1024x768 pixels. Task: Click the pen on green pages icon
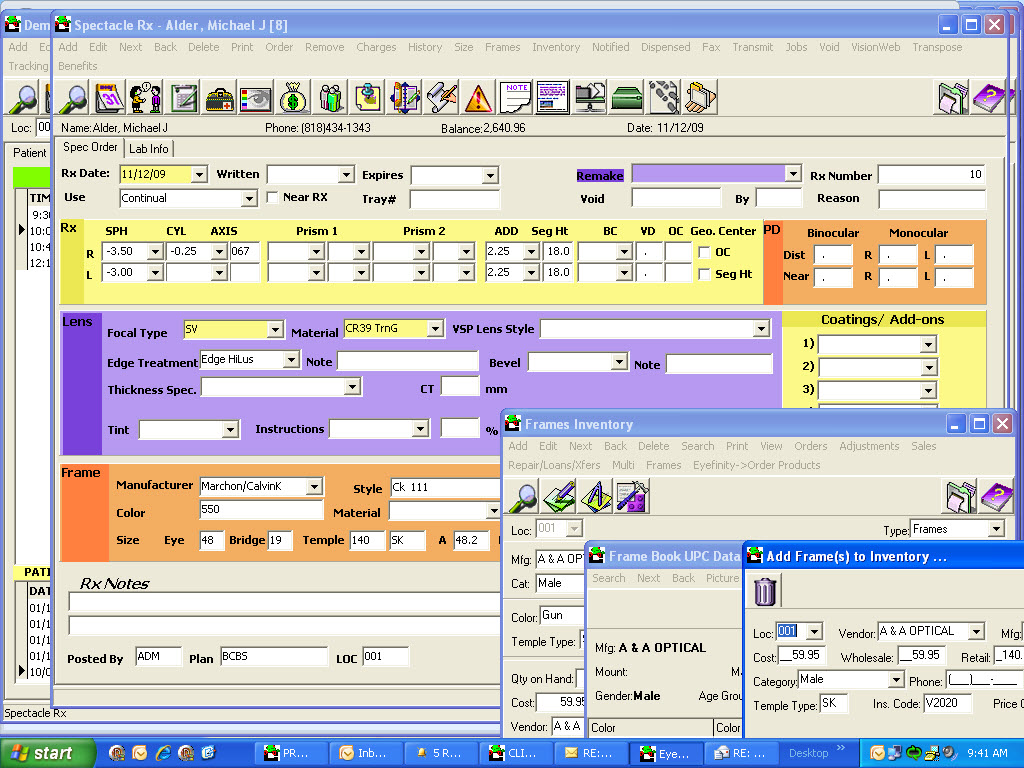pyautogui.click(x=560, y=497)
